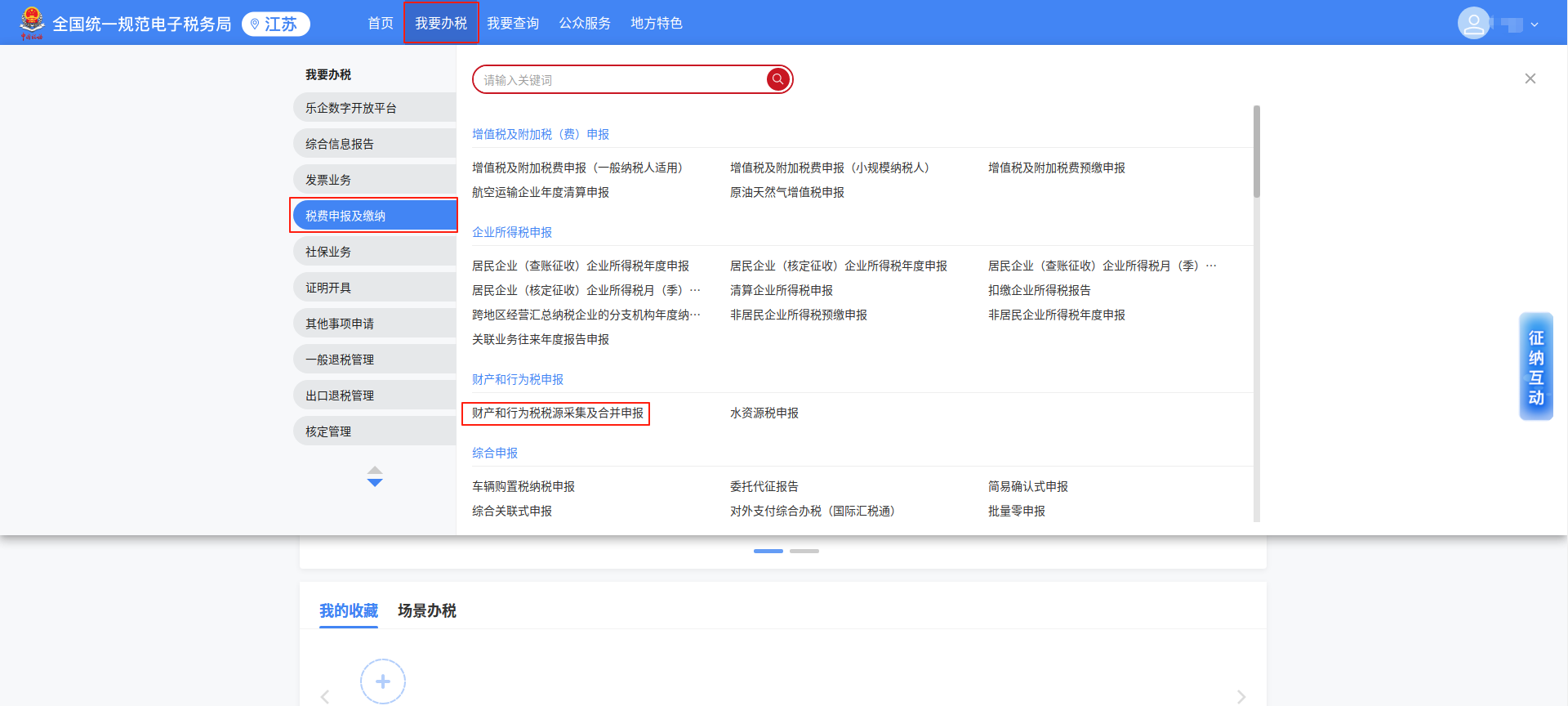Click the red magnifier search icon

coord(777,79)
